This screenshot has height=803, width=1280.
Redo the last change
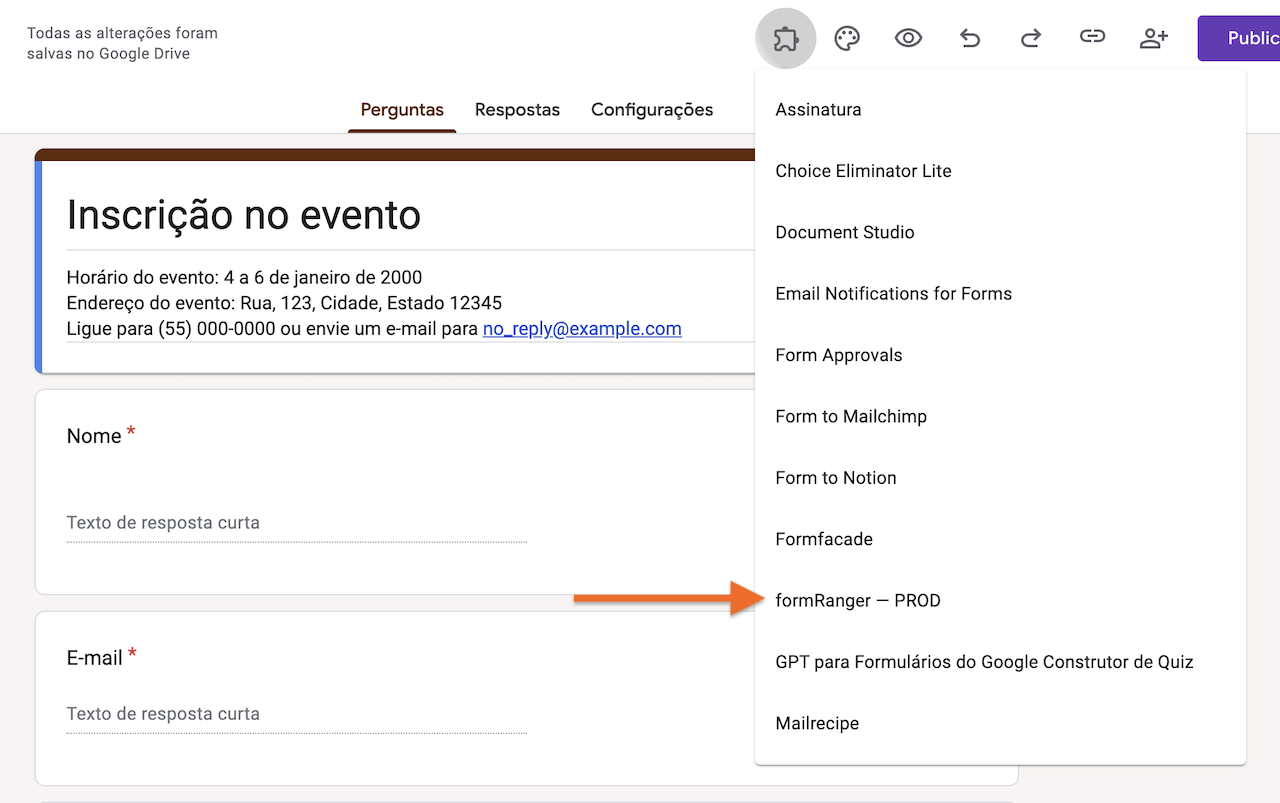pos(1030,37)
